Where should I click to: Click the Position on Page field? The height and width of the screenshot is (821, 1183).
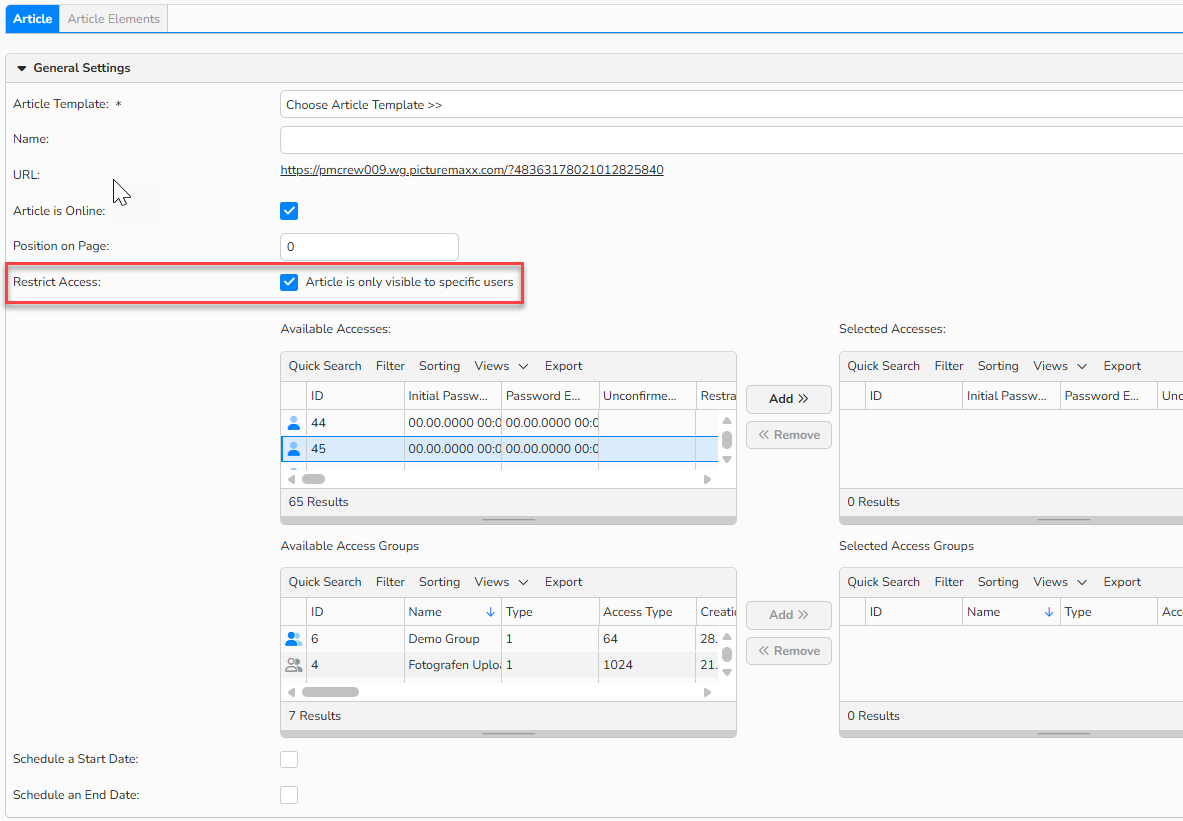click(x=369, y=247)
